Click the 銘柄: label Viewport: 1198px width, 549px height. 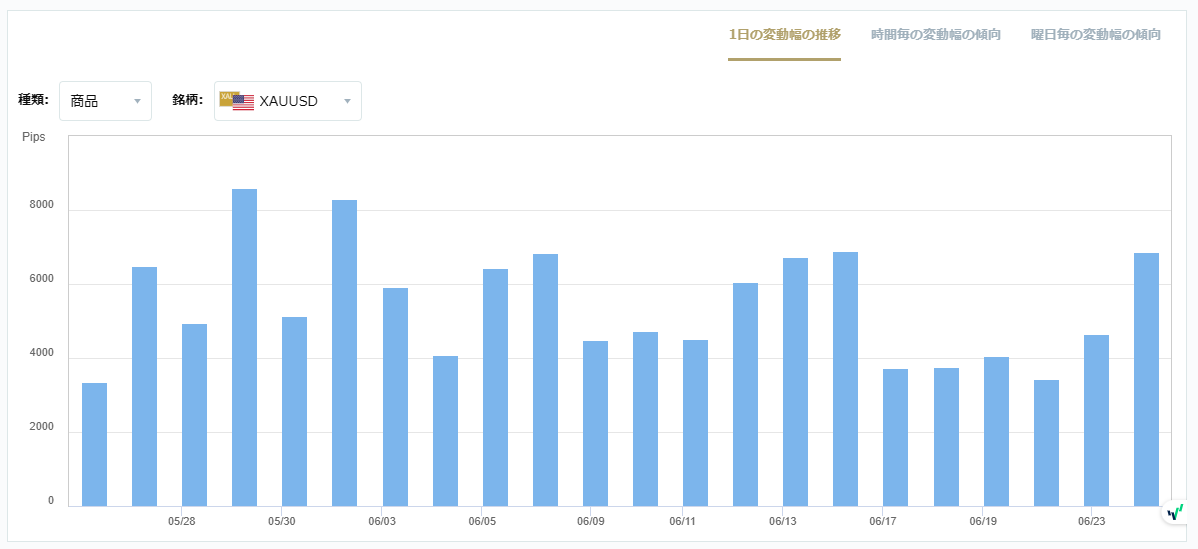(188, 99)
